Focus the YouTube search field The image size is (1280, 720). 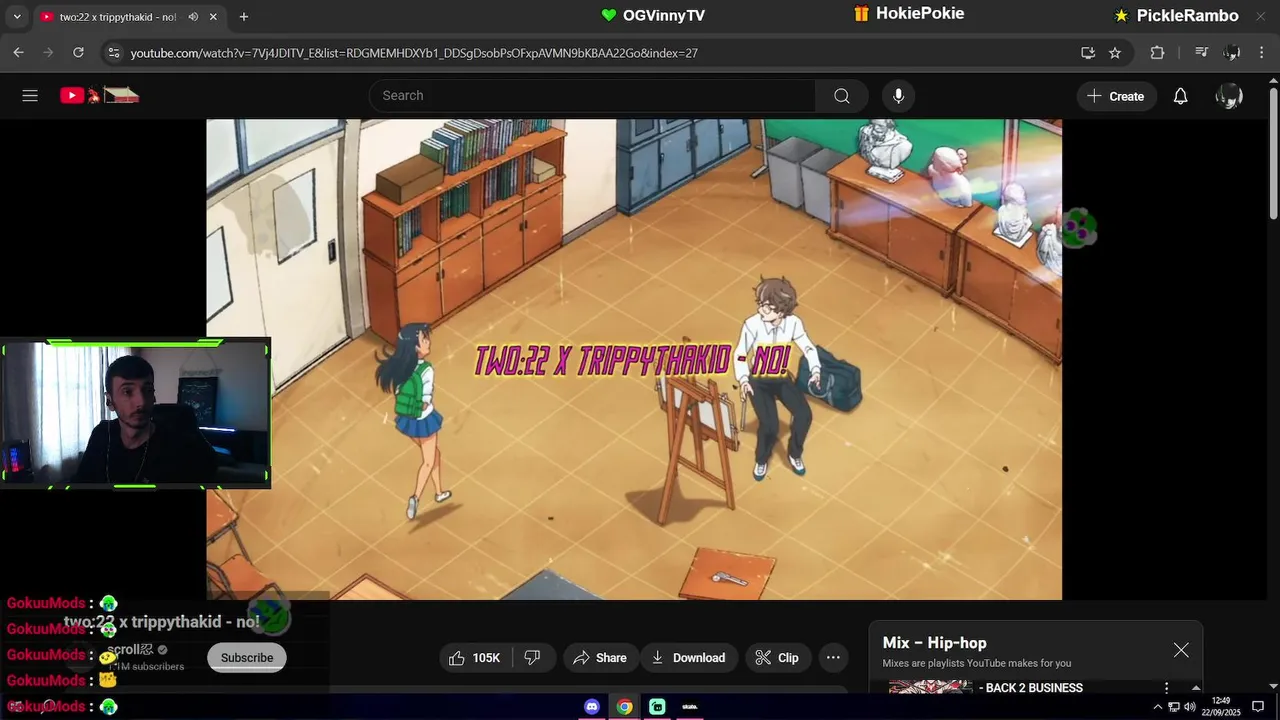592,96
